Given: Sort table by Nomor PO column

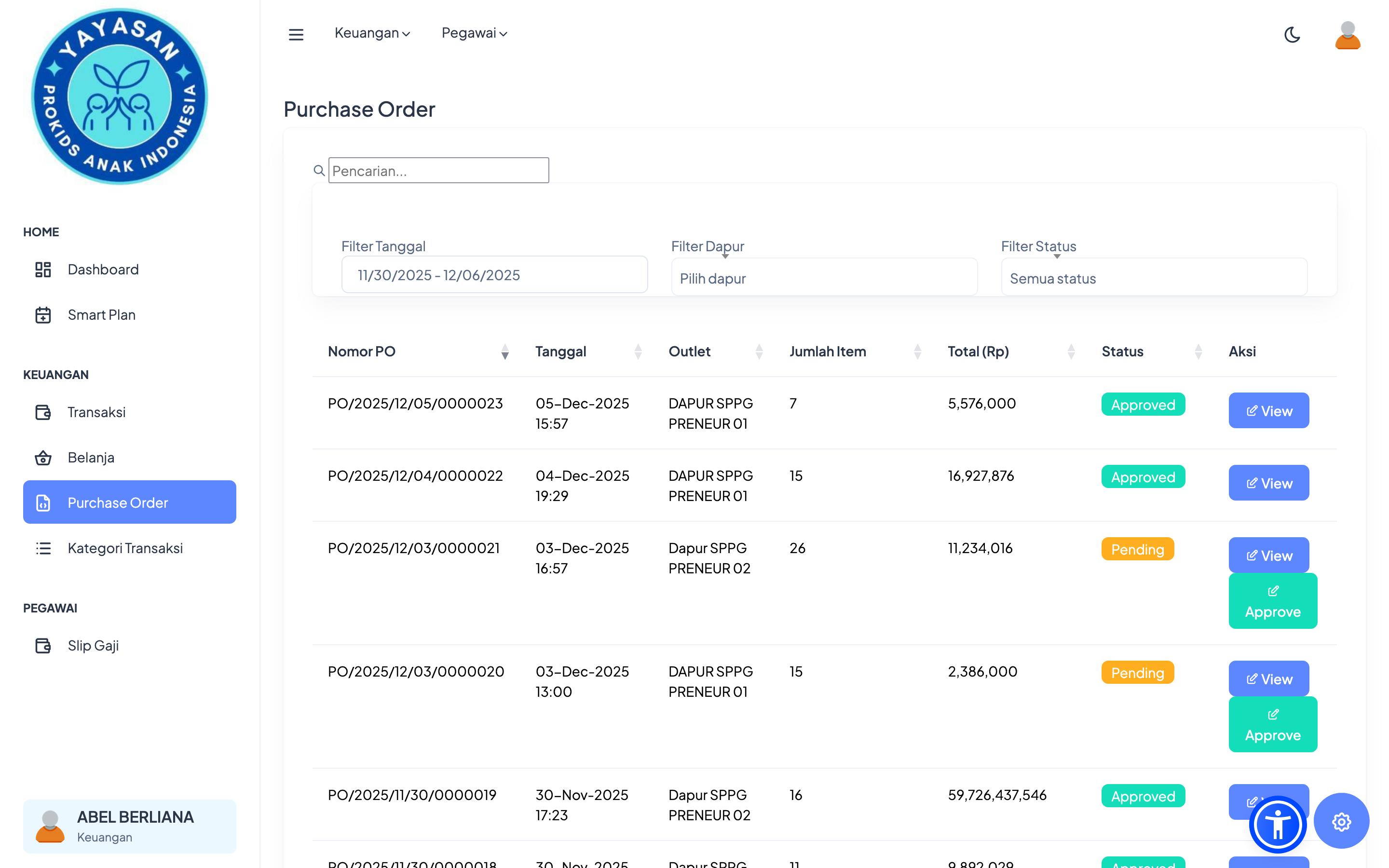Looking at the screenshot, I should (x=361, y=352).
